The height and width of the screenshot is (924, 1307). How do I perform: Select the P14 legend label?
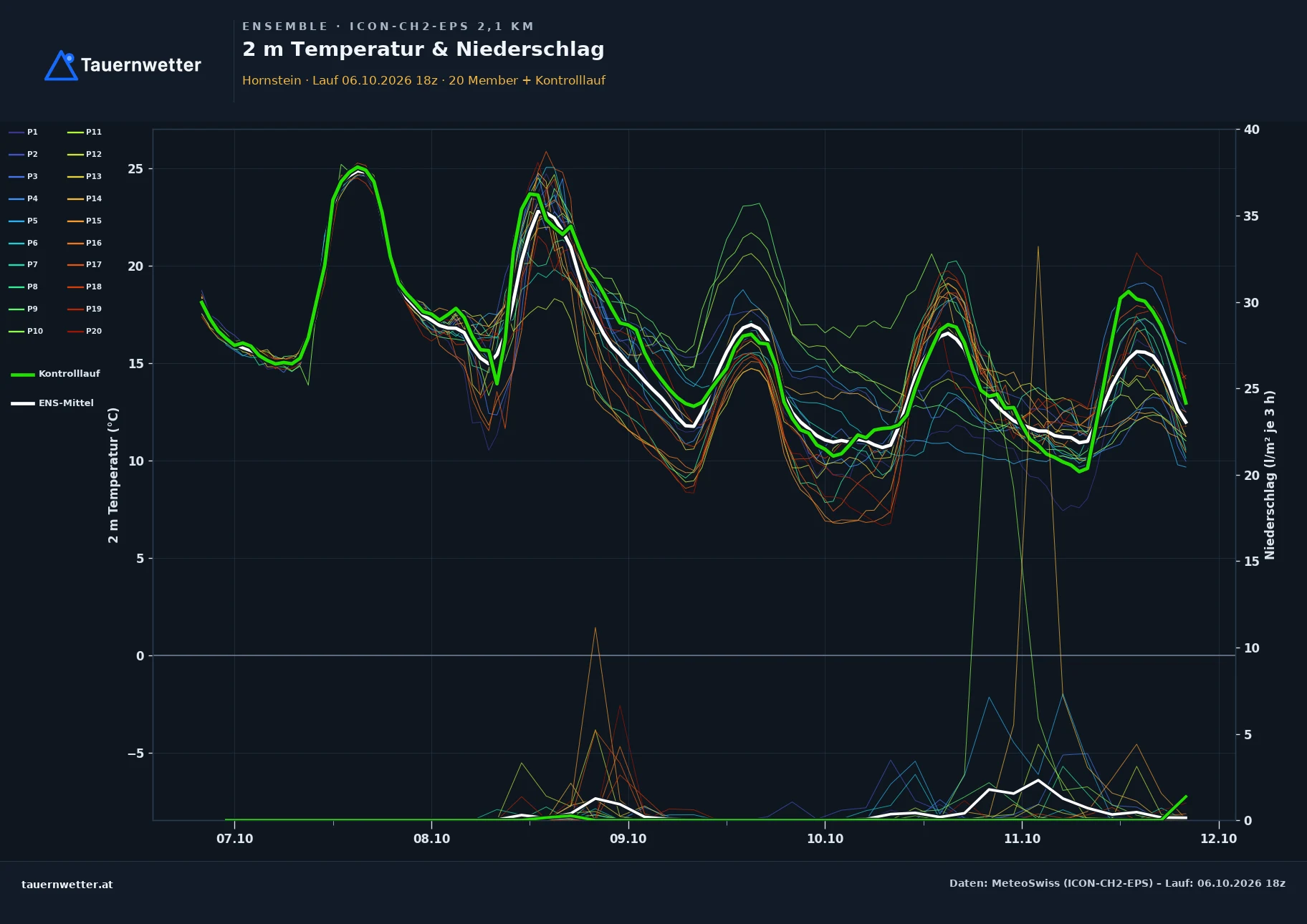click(x=94, y=199)
